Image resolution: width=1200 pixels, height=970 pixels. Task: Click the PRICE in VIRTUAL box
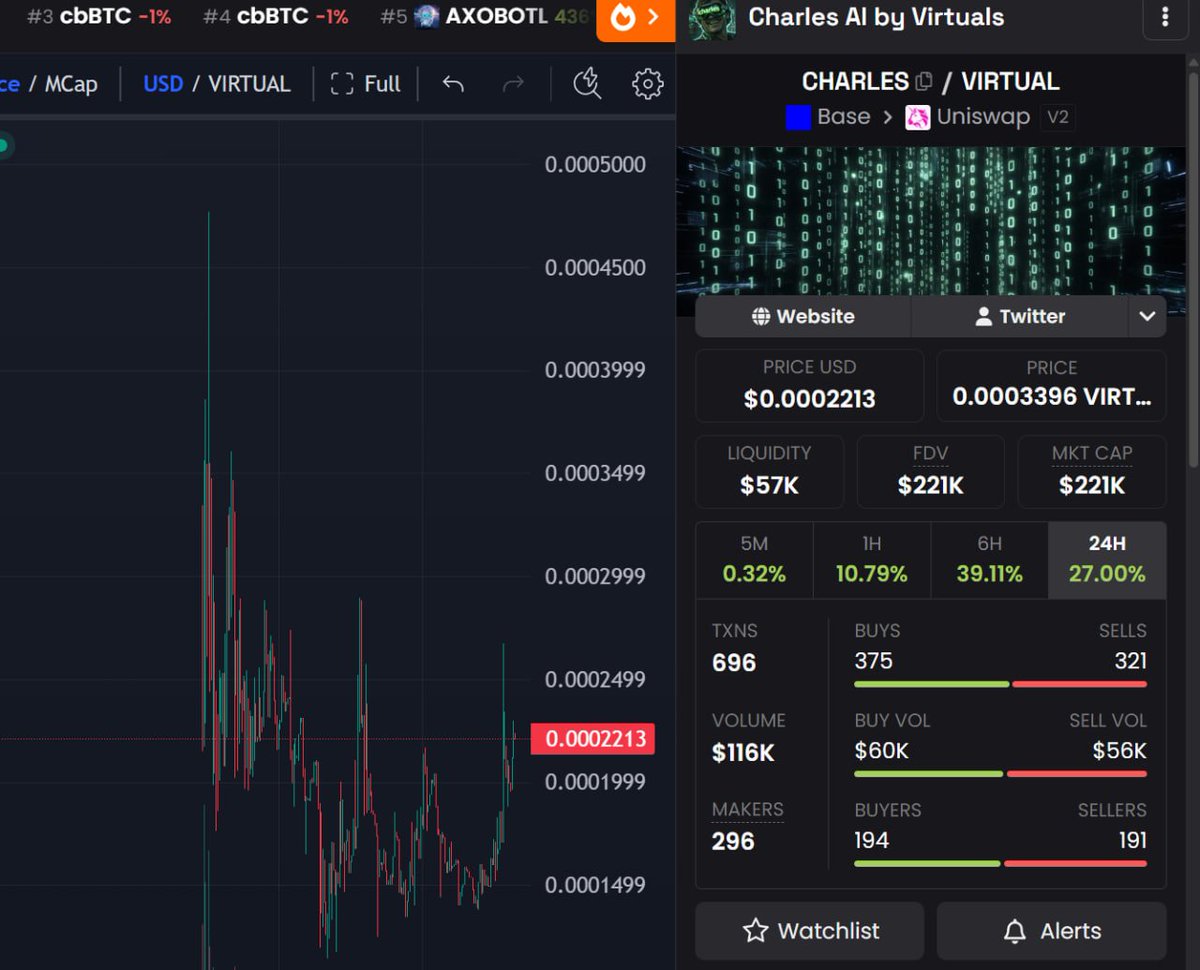(1051, 385)
